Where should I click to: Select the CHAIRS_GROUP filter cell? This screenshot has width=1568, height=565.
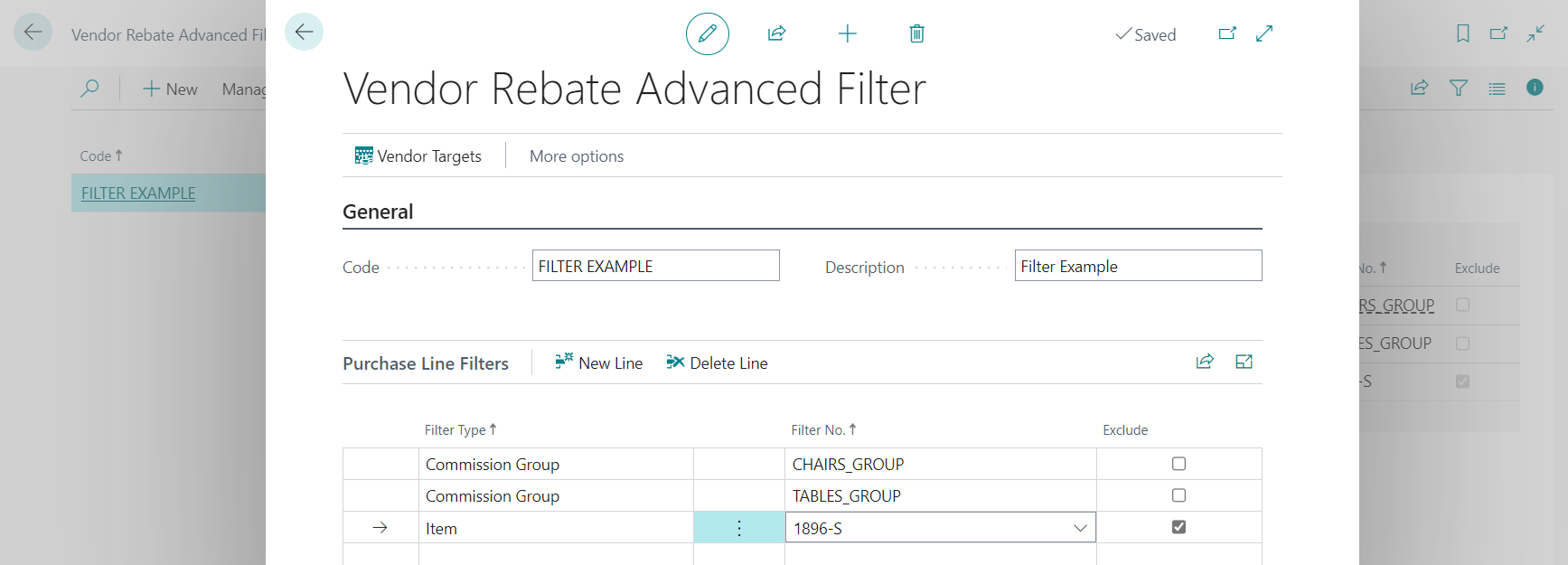940,464
